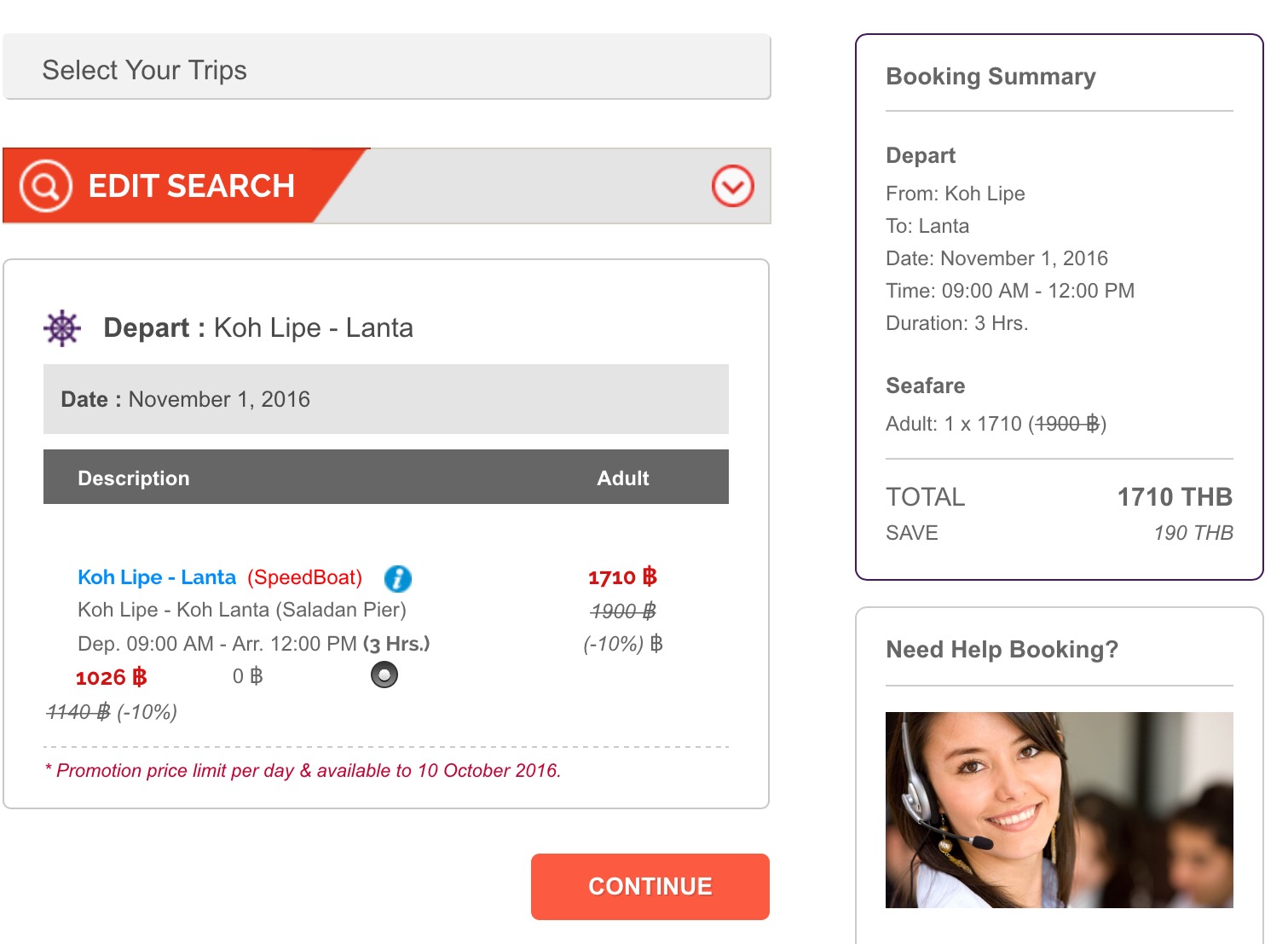Expand the Edit Search chevron arrow
The width and height of the screenshot is (1288, 944).
733,186
